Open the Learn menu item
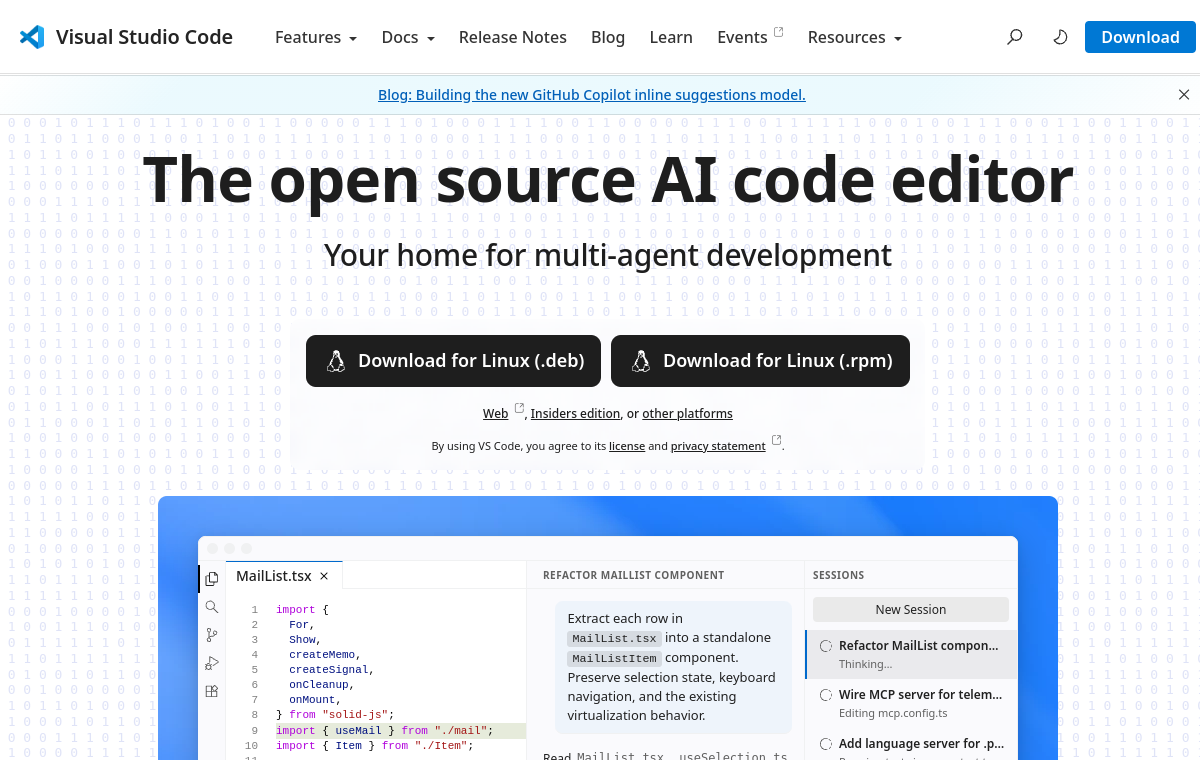The height and width of the screenshot is (760, 1200). 671,37
